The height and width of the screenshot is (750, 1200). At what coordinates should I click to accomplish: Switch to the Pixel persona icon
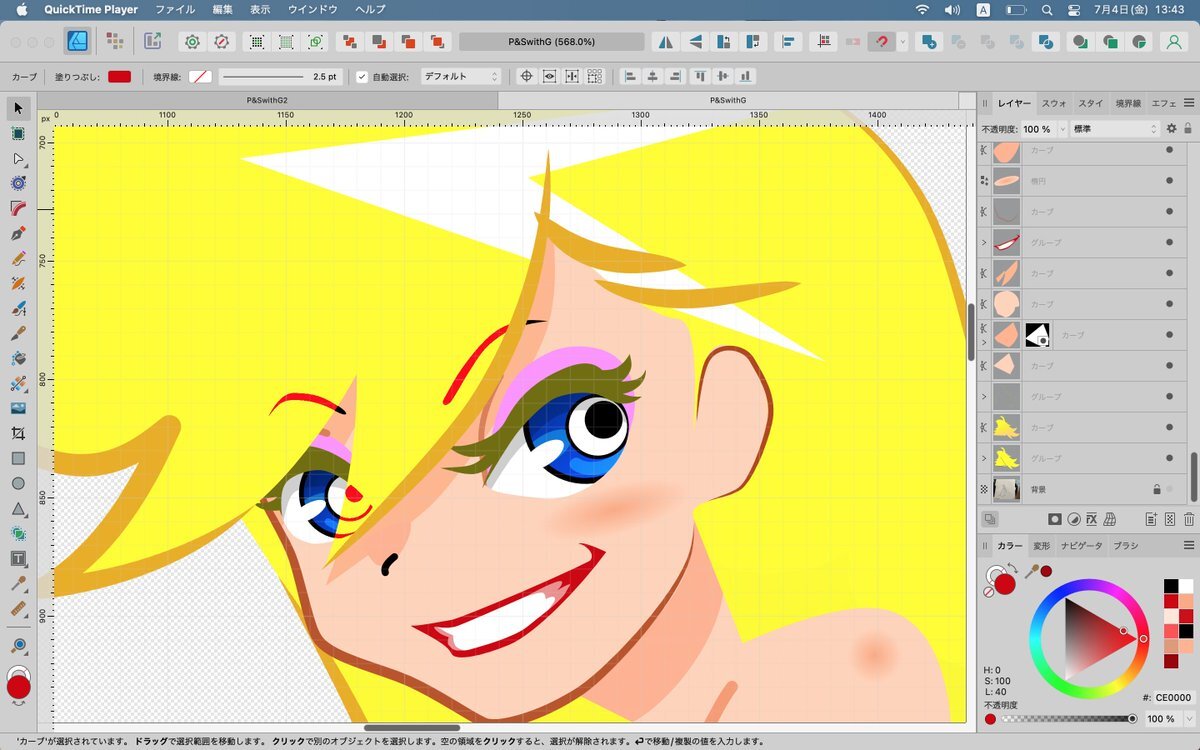coord(115,41)
